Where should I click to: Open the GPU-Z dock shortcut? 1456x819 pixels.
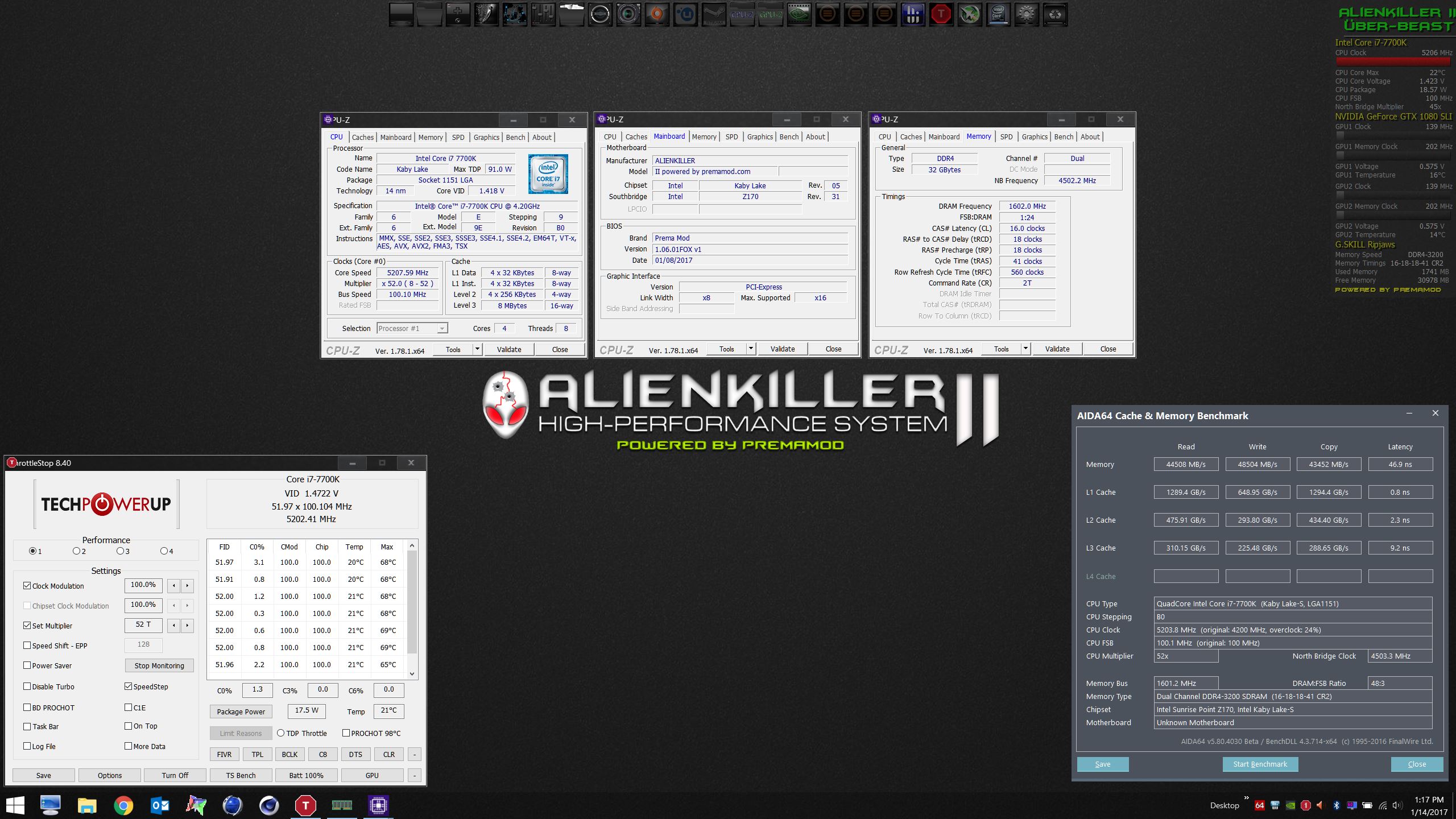pyautogui.click(x=771, y=14)
